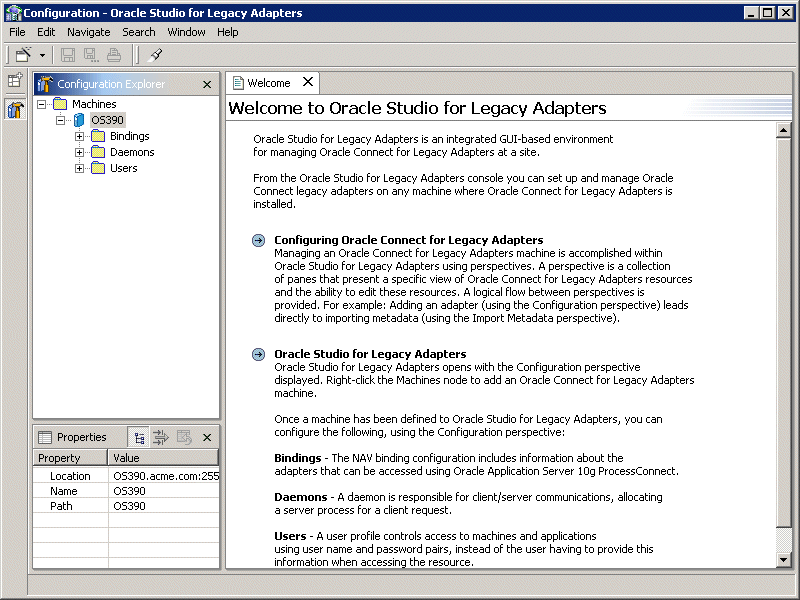The height and width of the screenshot is (600, 800).
Task: Maximize the application window
Action: [x=768, y=13]
